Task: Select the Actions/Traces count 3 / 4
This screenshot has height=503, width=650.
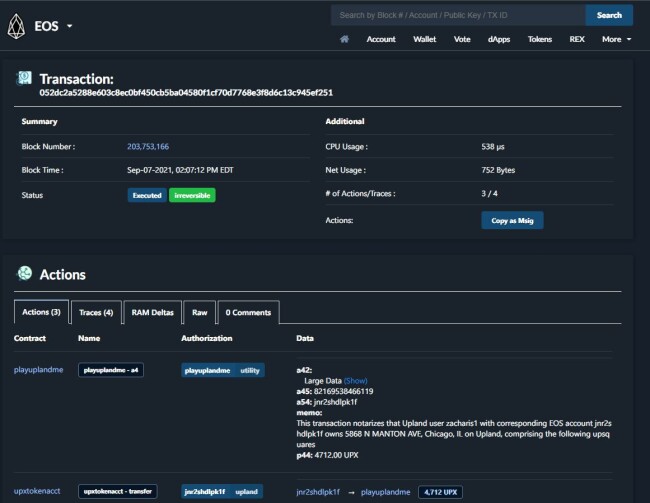Action: (490, 194)
